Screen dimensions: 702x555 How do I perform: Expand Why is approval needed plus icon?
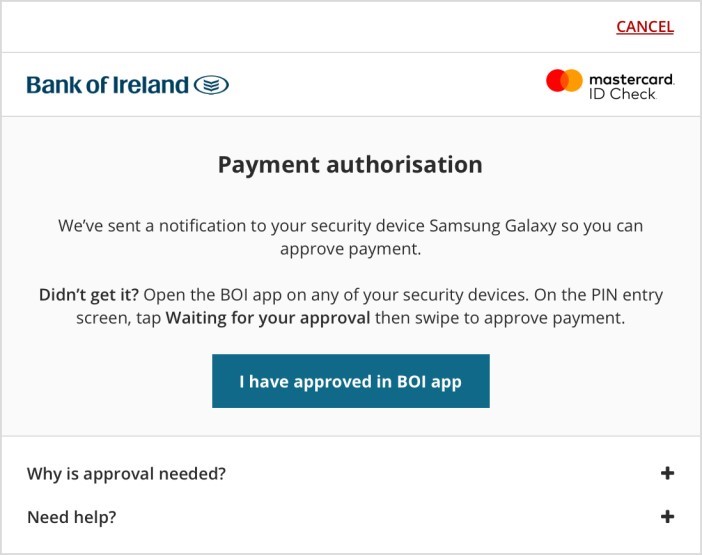point(667,474)
